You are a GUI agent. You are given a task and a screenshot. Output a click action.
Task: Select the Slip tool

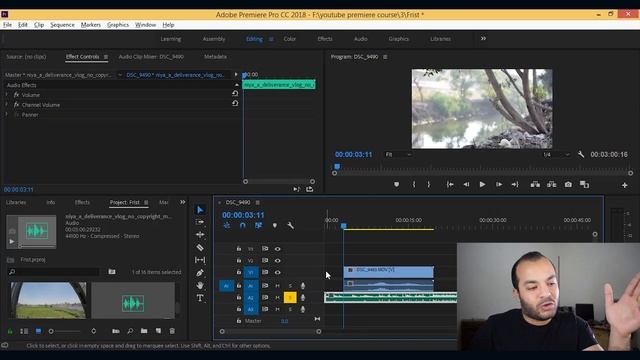[200, 260]
